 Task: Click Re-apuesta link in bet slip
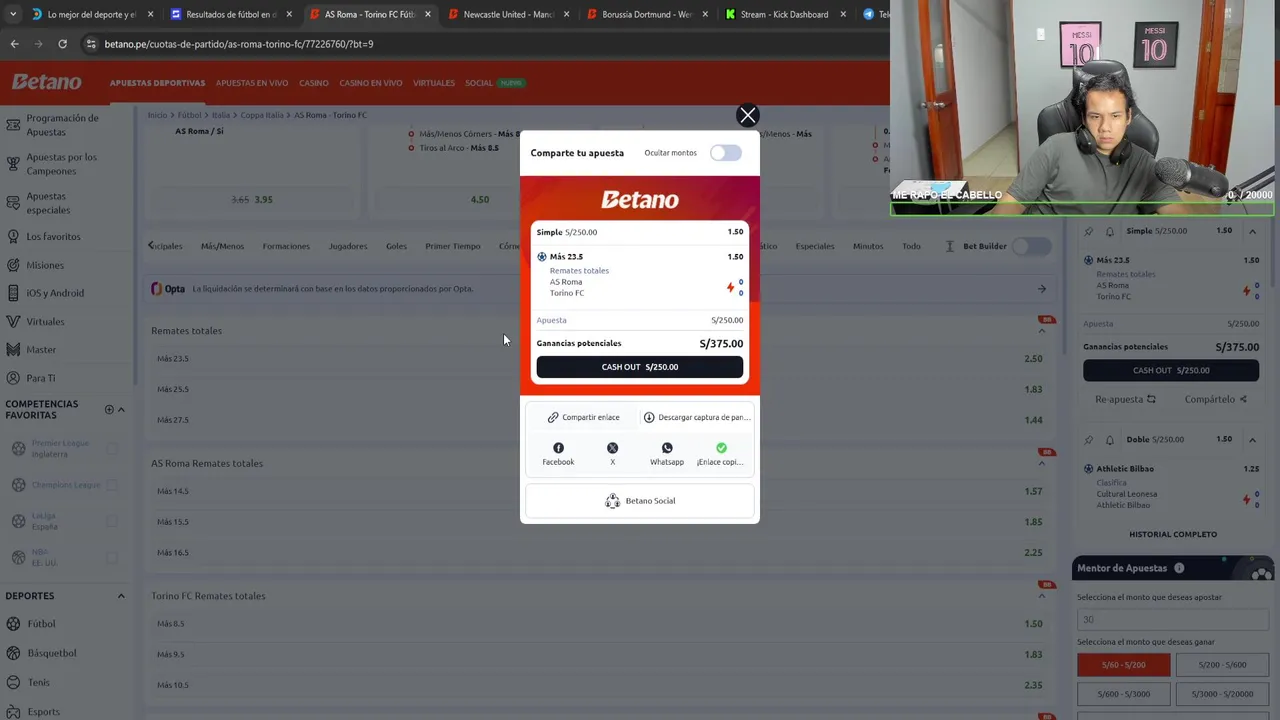(x=1125, y=399)
